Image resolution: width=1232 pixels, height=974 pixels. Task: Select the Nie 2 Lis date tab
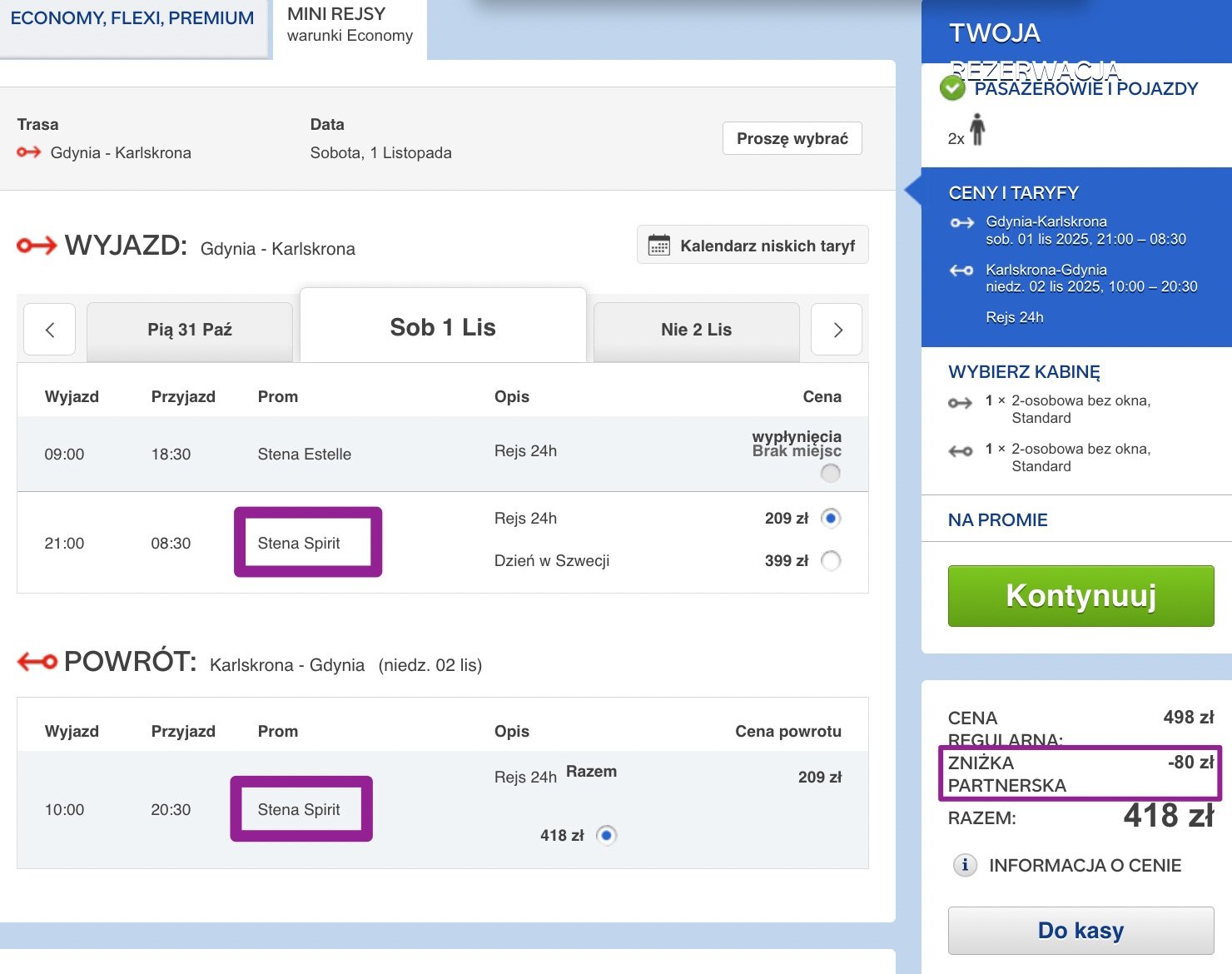point(696,330)
